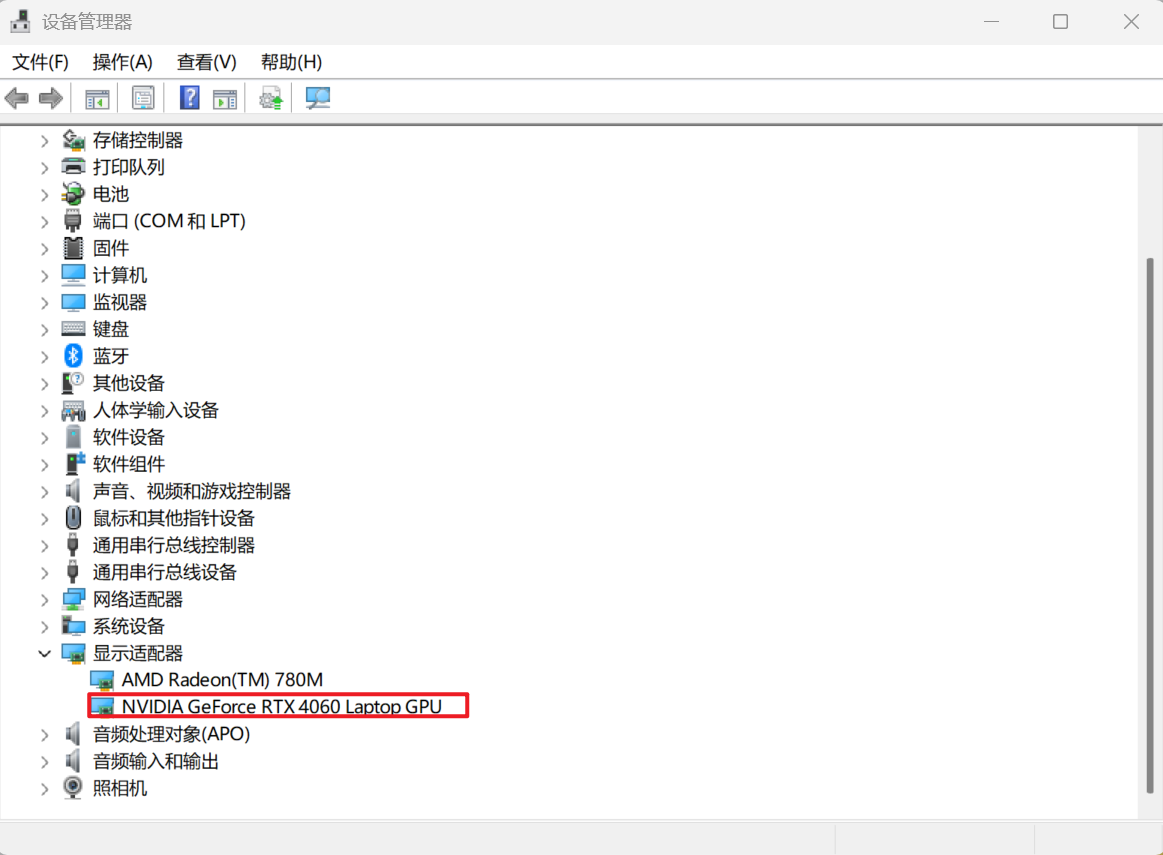Close the 设备管理器 window

pos(1131,22)
